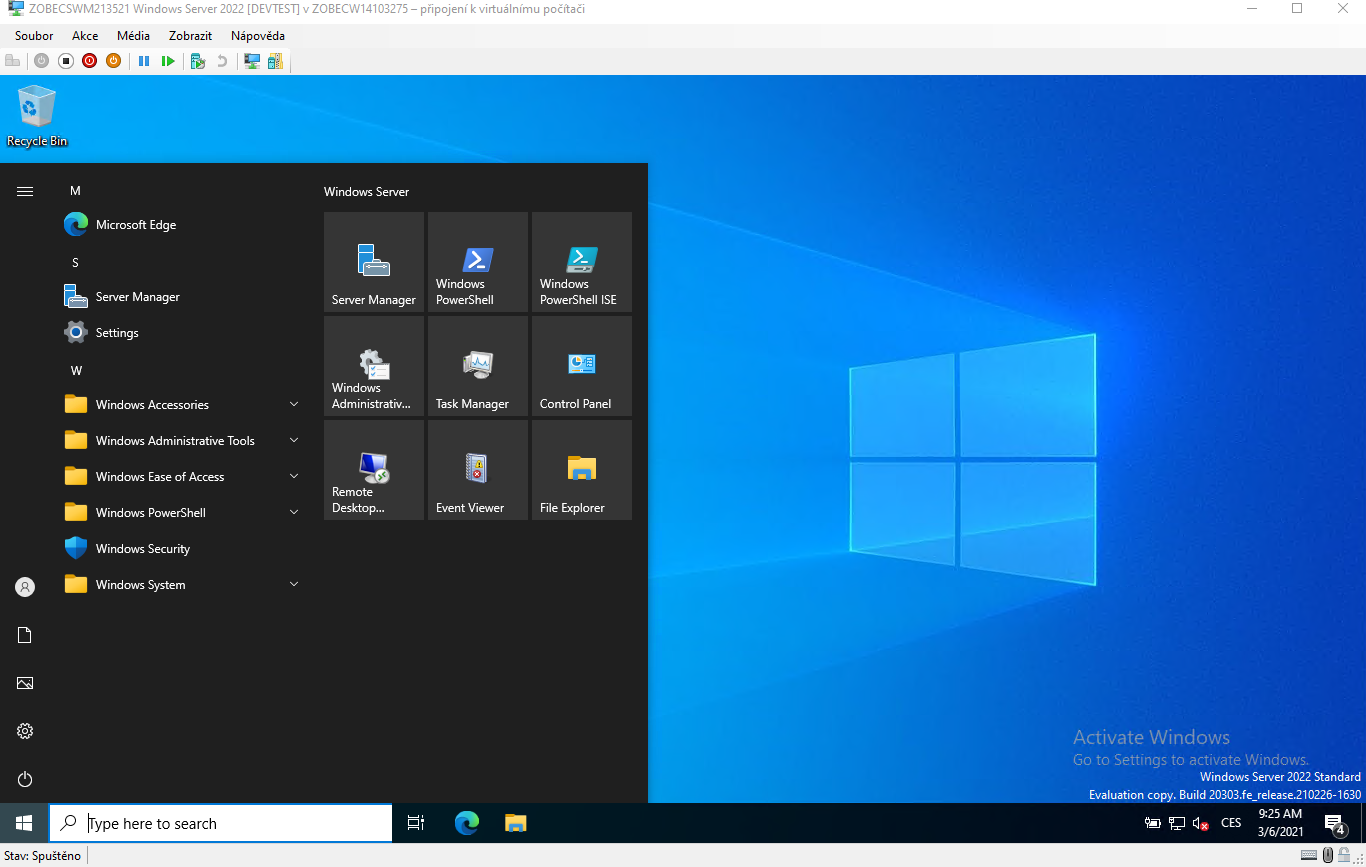The width and height of the screenshot is (1366, 867).
Task: Click the lock icon in VM status bar
Action: coord(1346,855)
